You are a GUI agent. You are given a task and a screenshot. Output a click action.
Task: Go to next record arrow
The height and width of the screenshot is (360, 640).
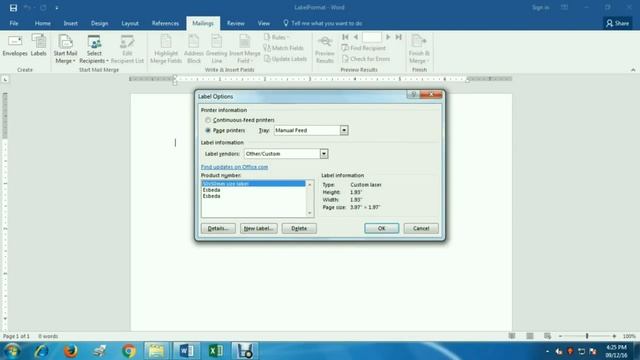(388, 37)
